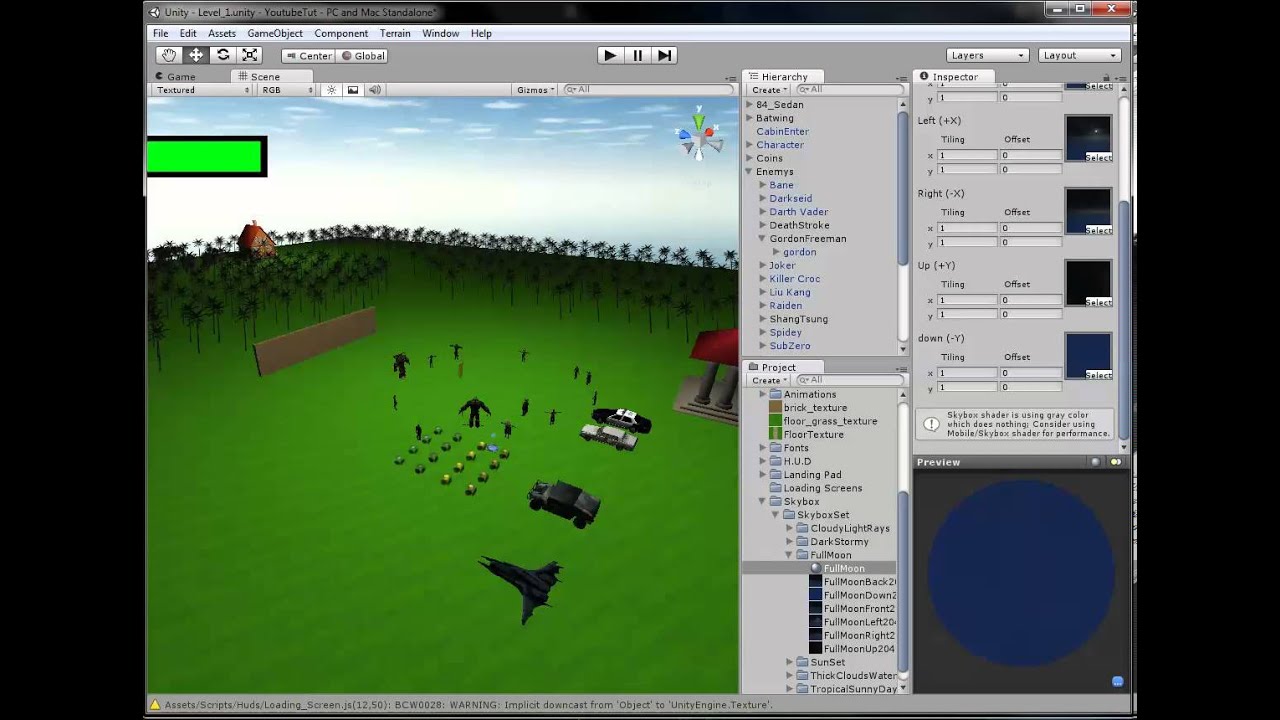Open Project panel options menu
This screenshot has width=1280, height=720.
click(902, 367)
